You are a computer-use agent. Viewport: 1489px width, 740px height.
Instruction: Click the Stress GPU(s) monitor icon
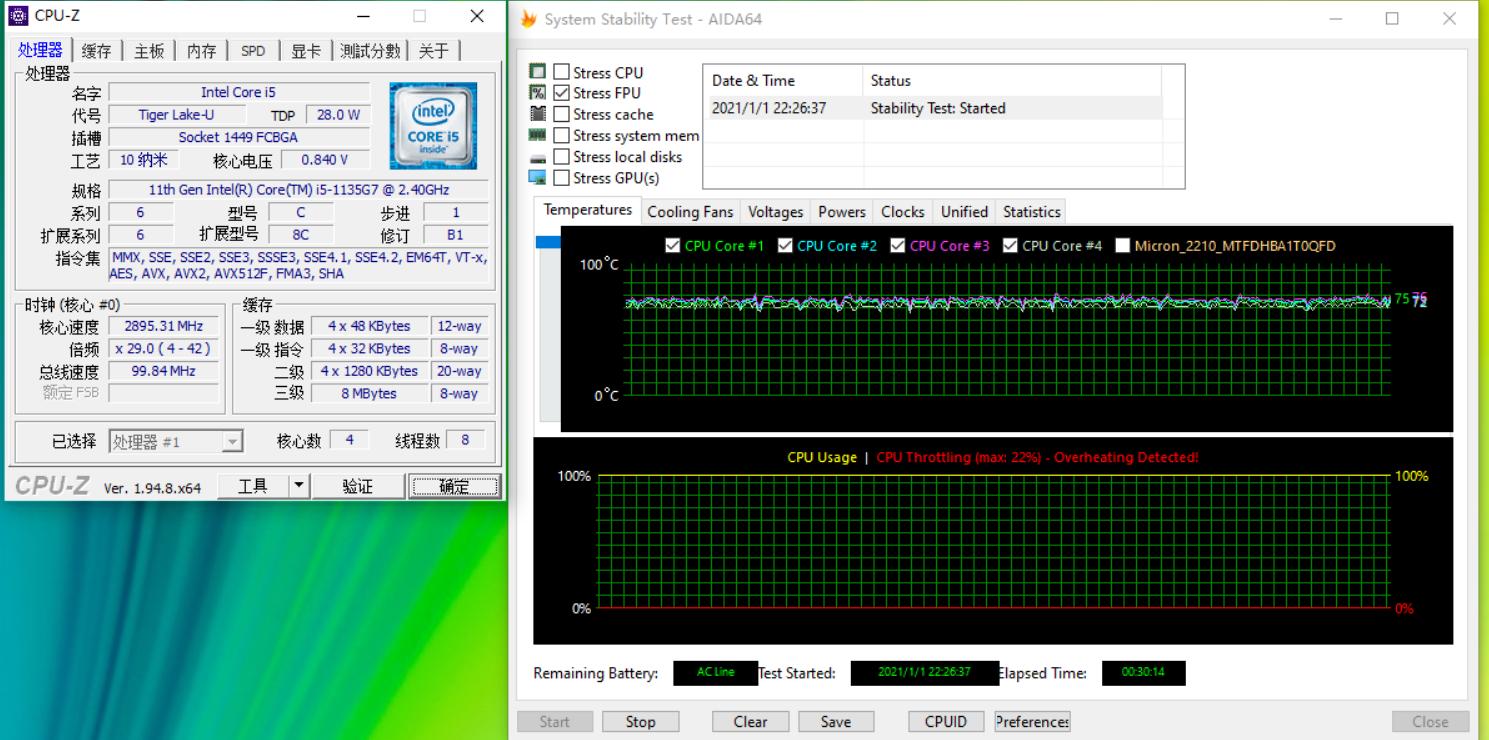pyautogui.click(x=538, y=178)
